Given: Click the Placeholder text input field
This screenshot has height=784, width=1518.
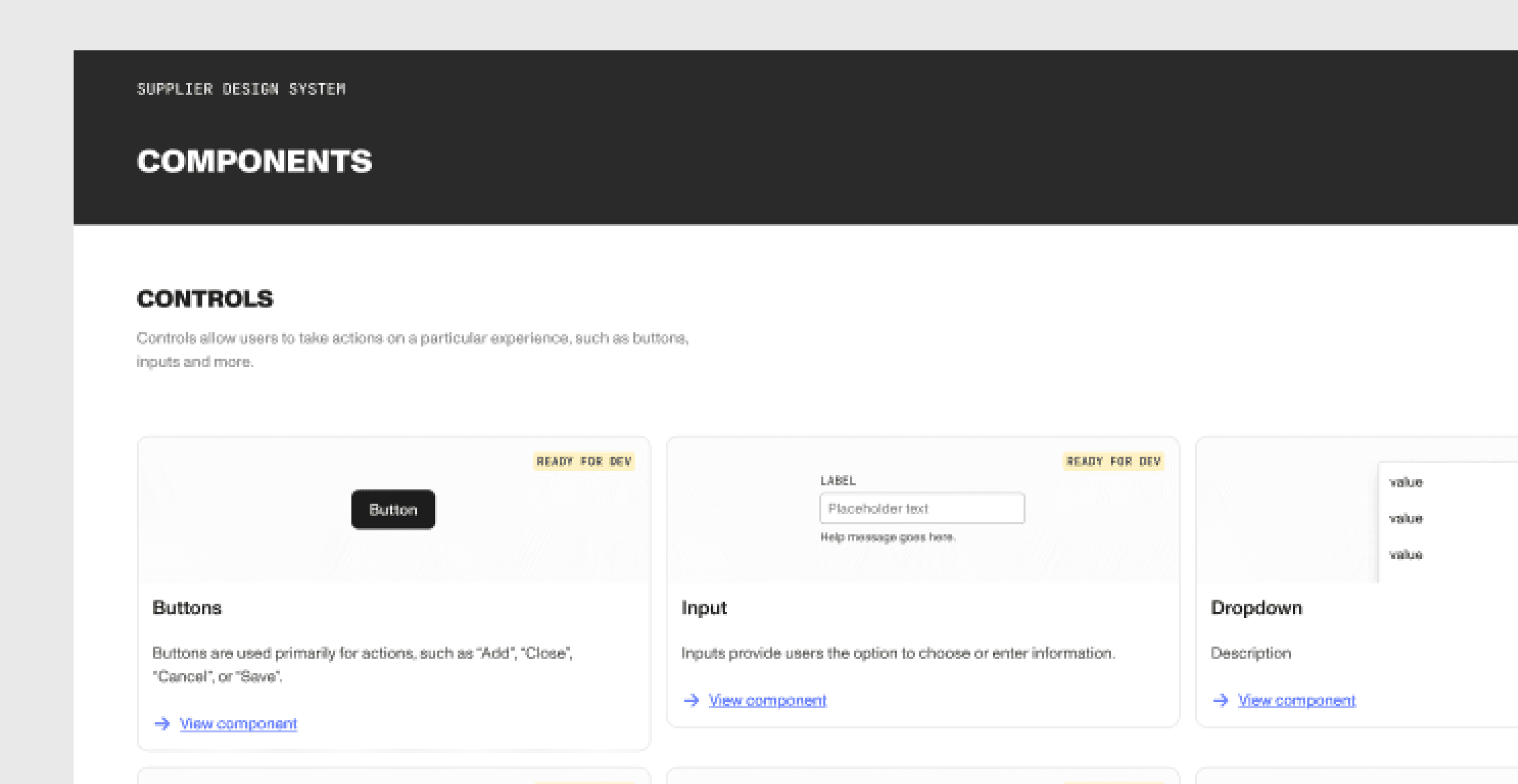Looking at the screenshot, I should click(x=922, y=508).
